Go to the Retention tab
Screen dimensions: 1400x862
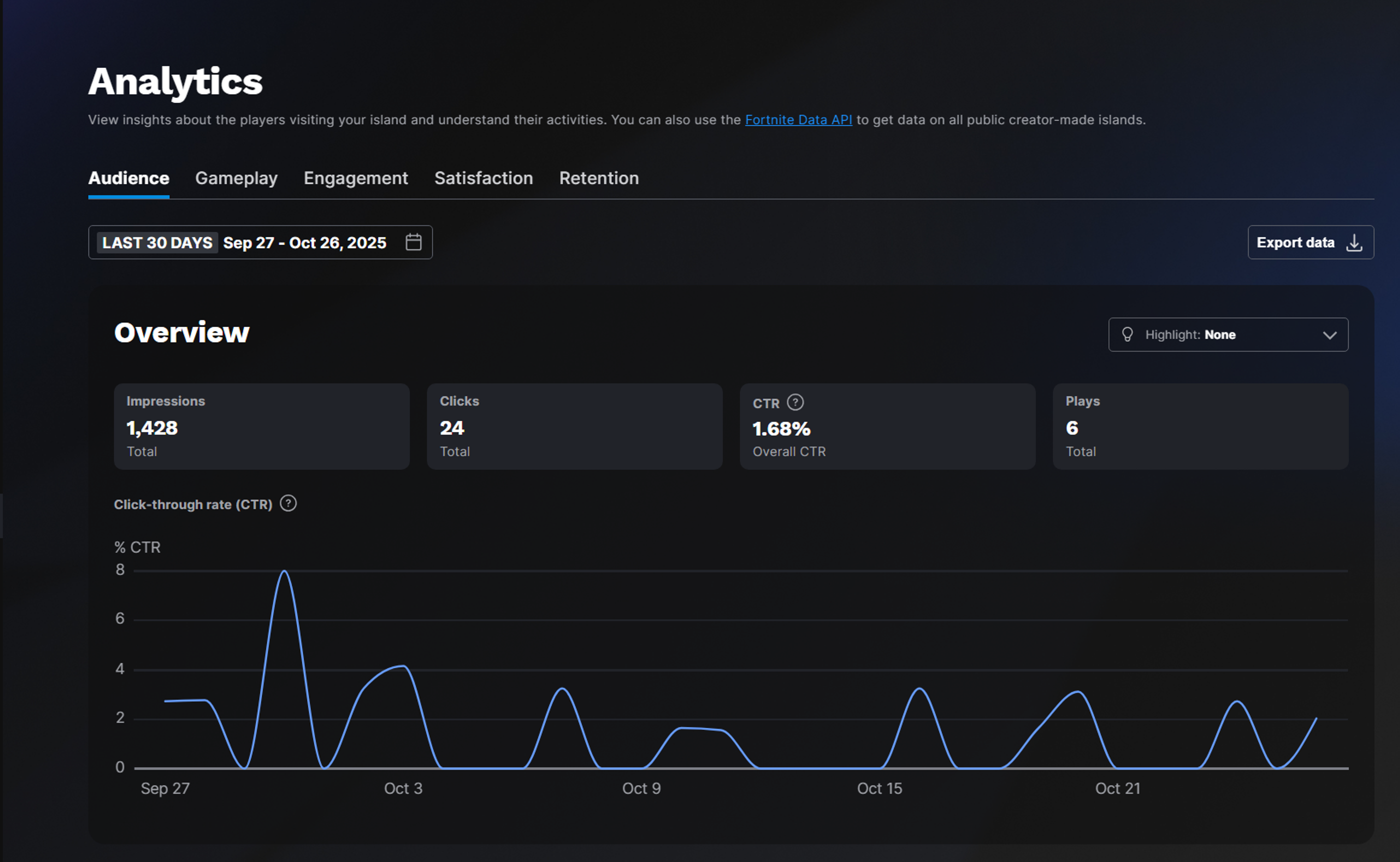coord(599,178)
